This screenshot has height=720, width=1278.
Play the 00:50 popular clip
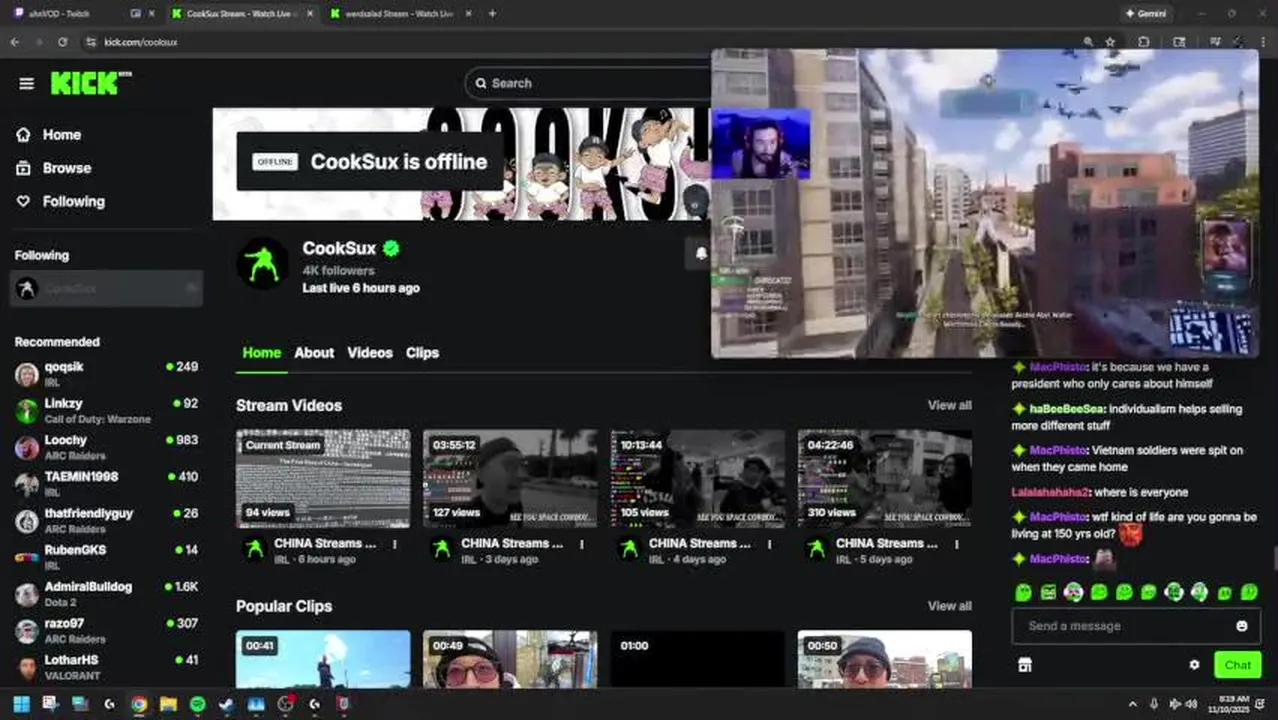point(885,659)
